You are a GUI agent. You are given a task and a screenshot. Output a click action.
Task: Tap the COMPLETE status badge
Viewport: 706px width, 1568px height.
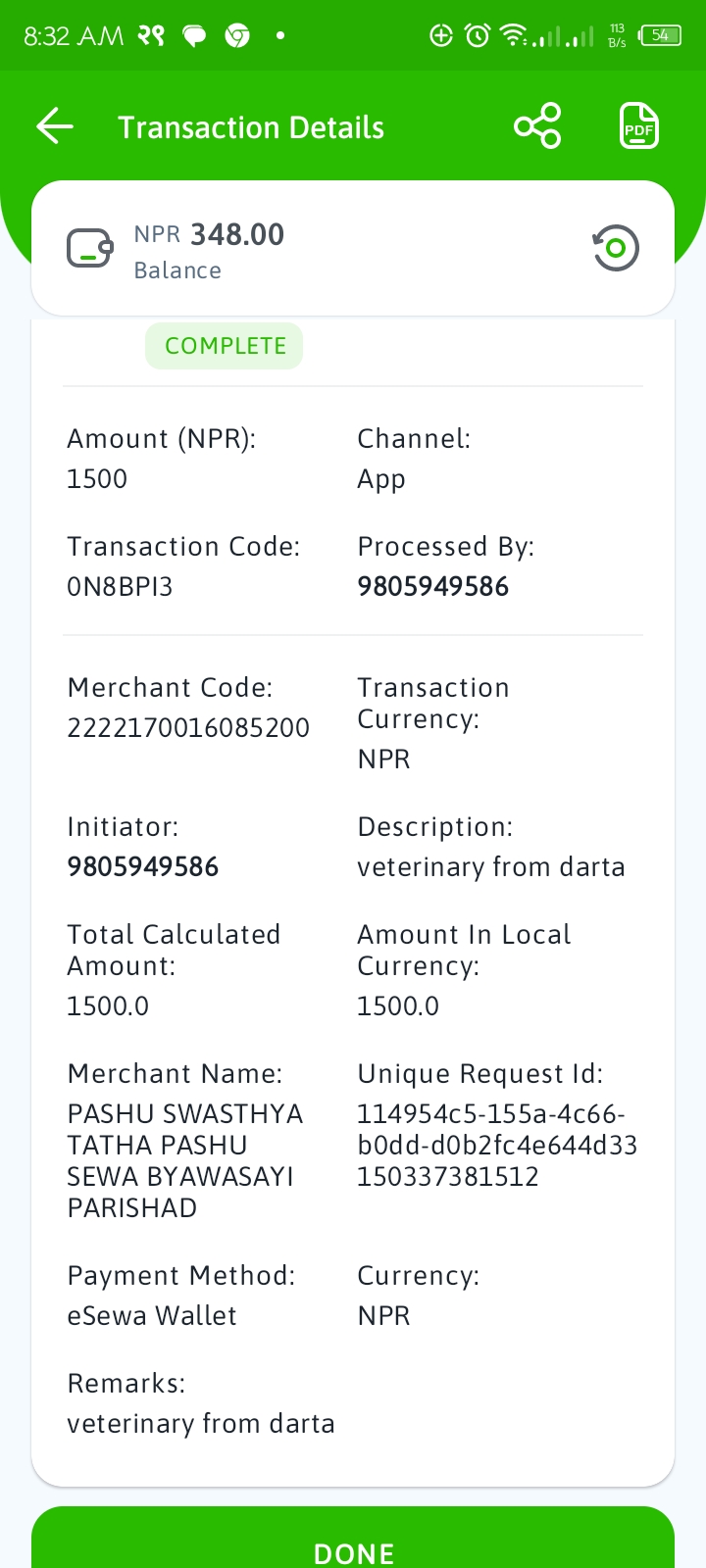tap(225, 346)
